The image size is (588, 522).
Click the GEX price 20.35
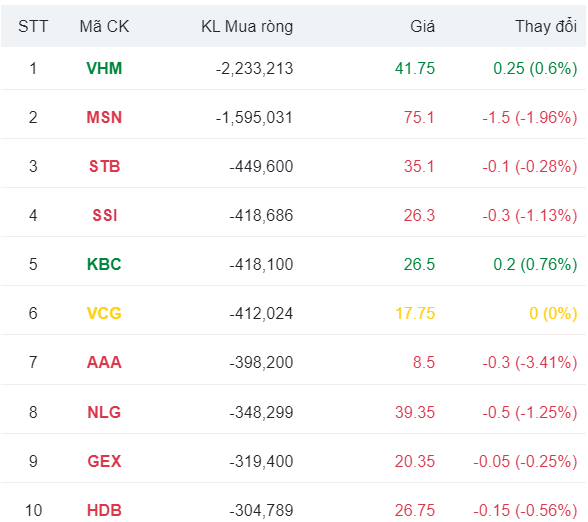(x=415, y=461)
